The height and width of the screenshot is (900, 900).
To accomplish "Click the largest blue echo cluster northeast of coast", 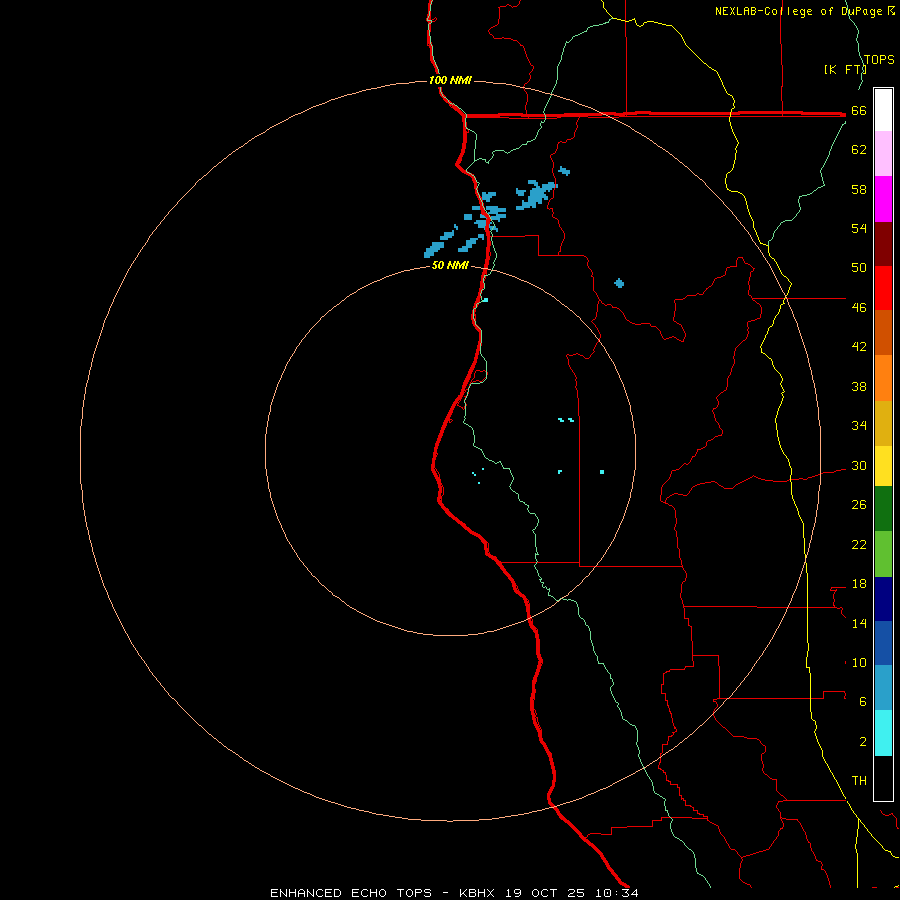I will pos(536,195).
